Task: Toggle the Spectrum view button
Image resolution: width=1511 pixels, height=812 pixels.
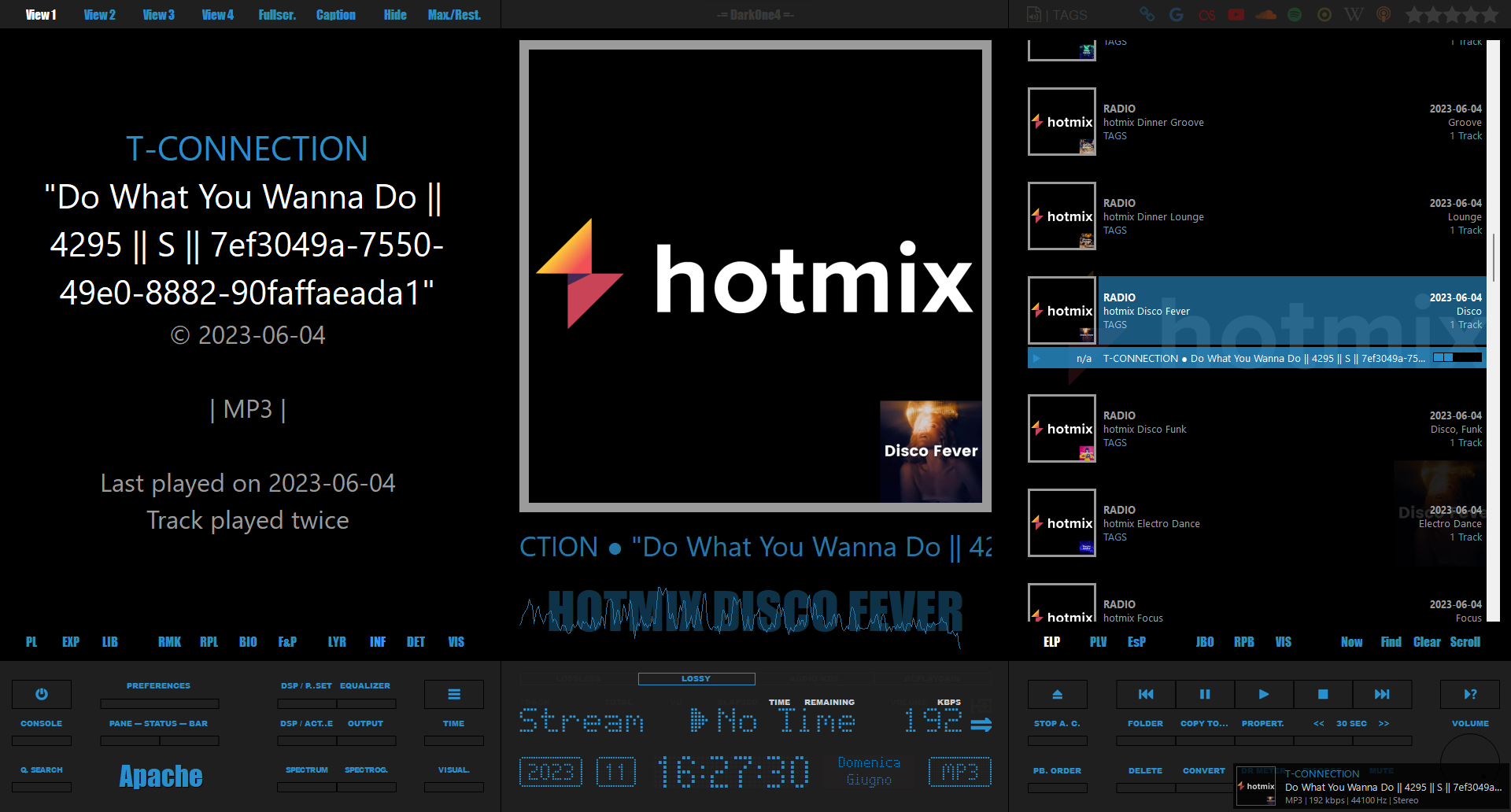Action: point(307,770)
